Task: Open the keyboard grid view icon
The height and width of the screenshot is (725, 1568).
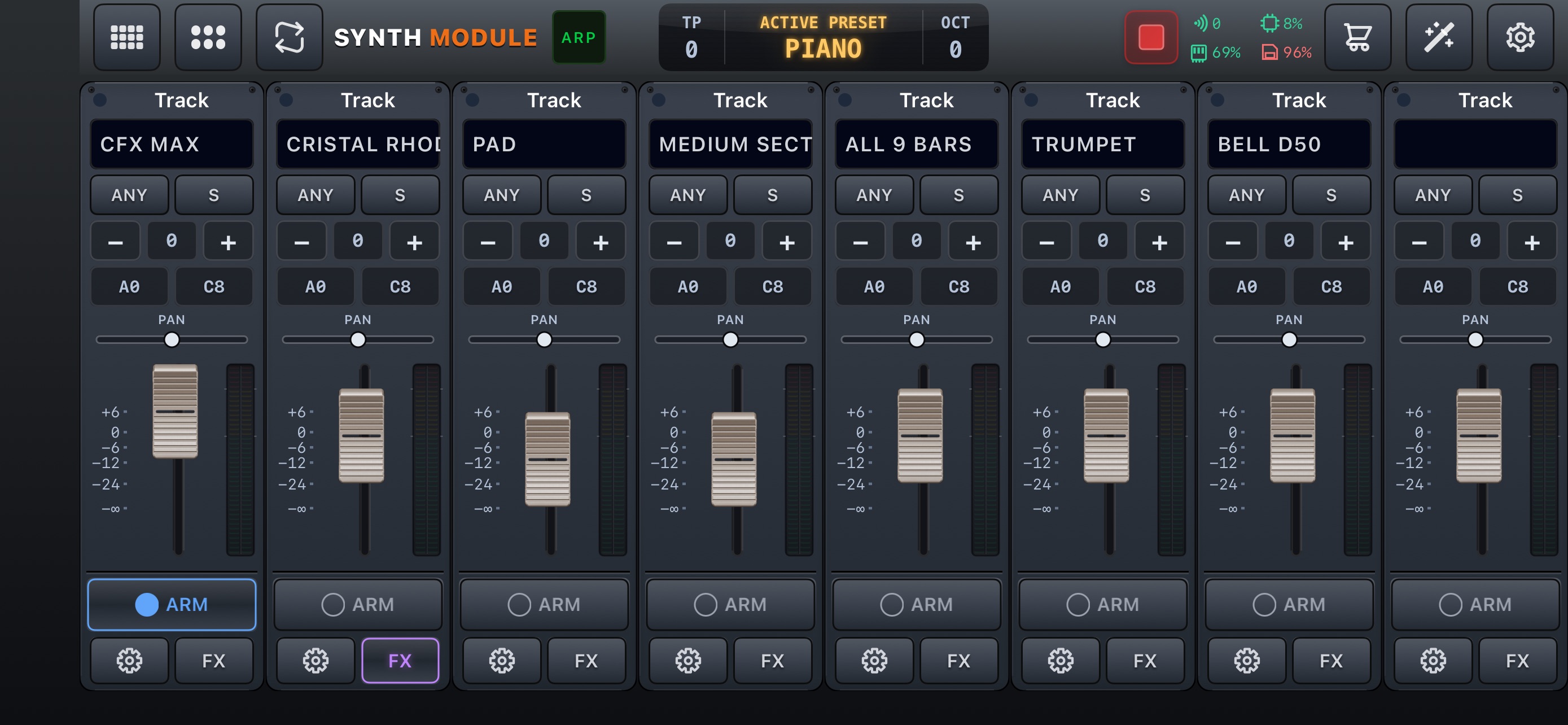Action: (126, 37)
